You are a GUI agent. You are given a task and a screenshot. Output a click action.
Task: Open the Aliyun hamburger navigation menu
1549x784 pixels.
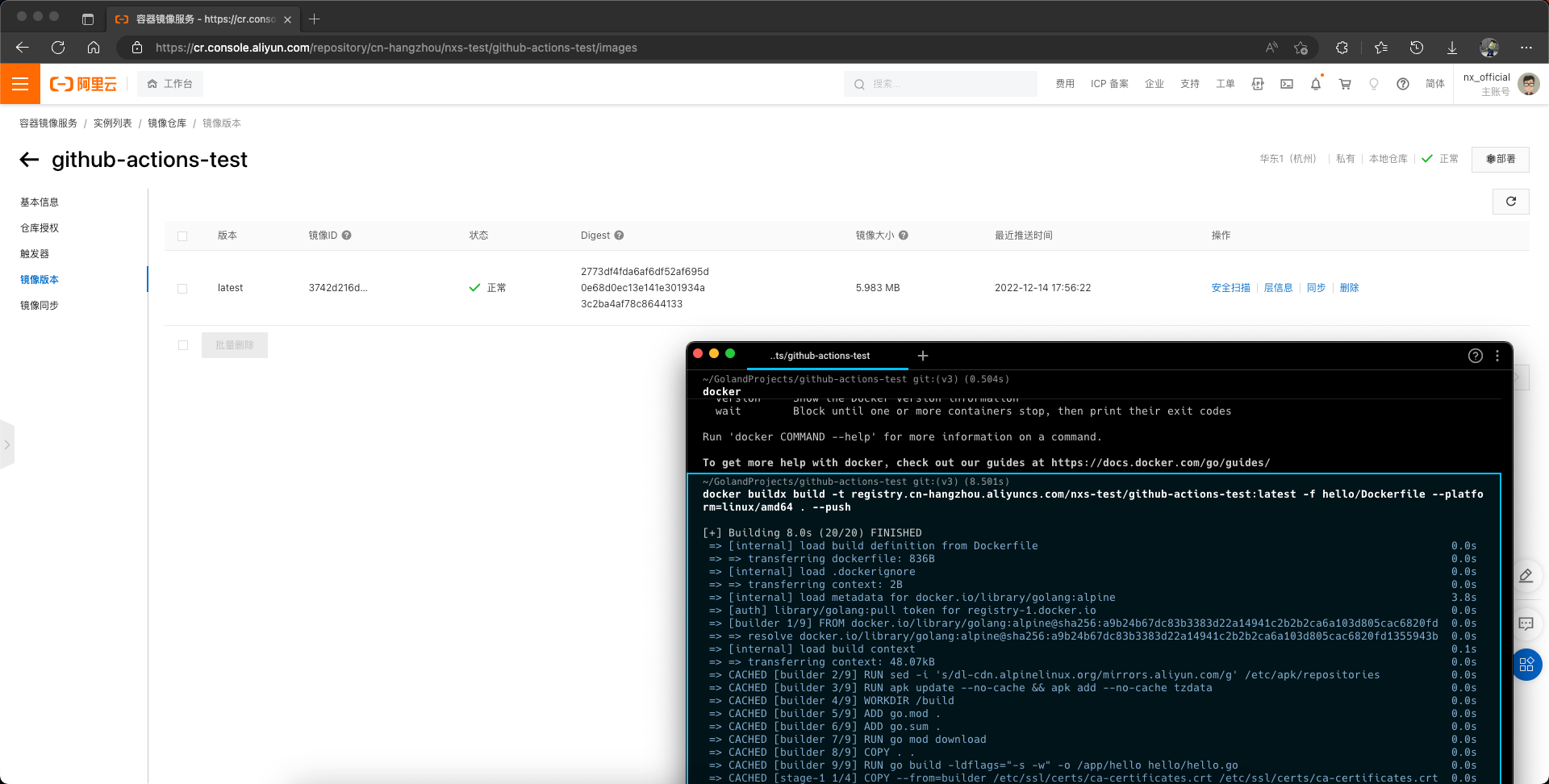[20, 84]
